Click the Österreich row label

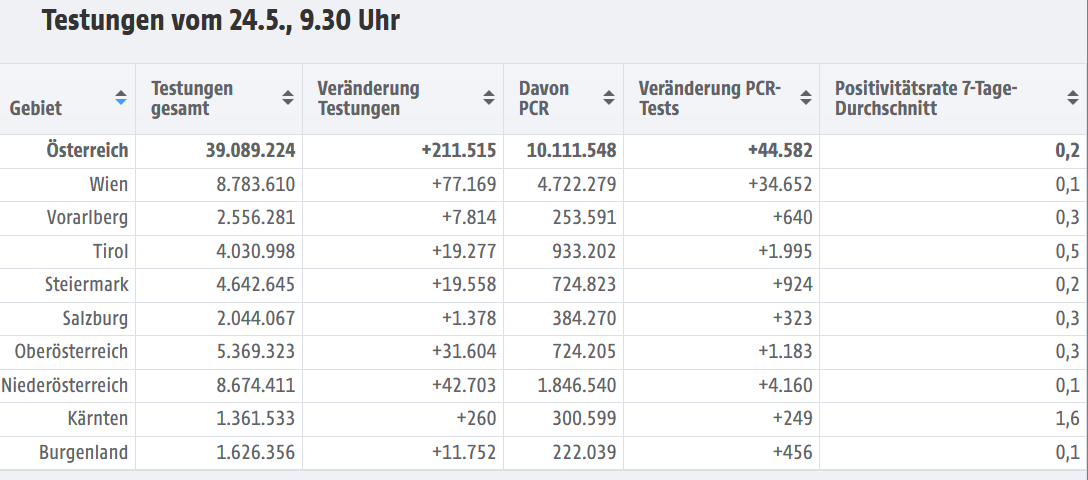87,151
